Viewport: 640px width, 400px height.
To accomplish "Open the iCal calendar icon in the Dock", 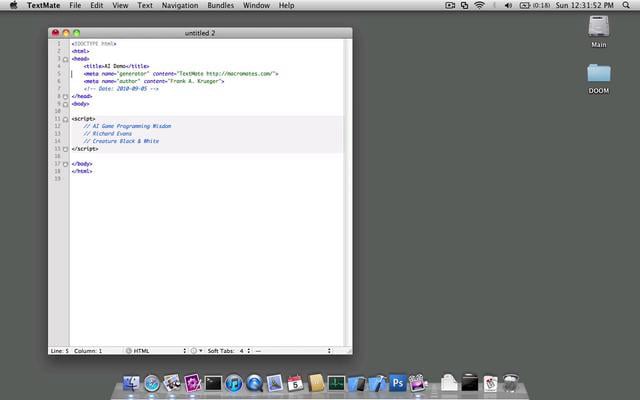I will [295, 384].
